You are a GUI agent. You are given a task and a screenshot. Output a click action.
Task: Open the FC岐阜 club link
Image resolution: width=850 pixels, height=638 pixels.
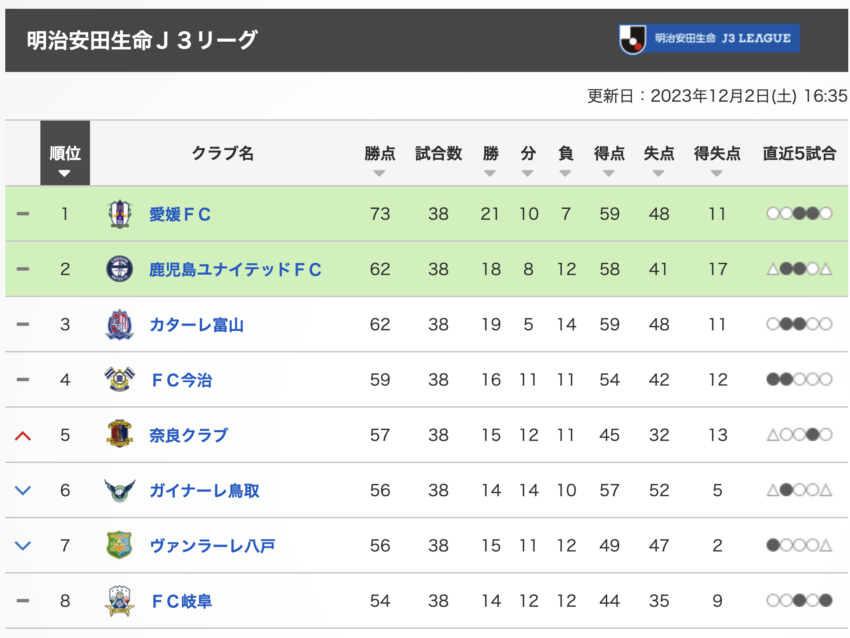pyautogui.click(x=182, y=601)
